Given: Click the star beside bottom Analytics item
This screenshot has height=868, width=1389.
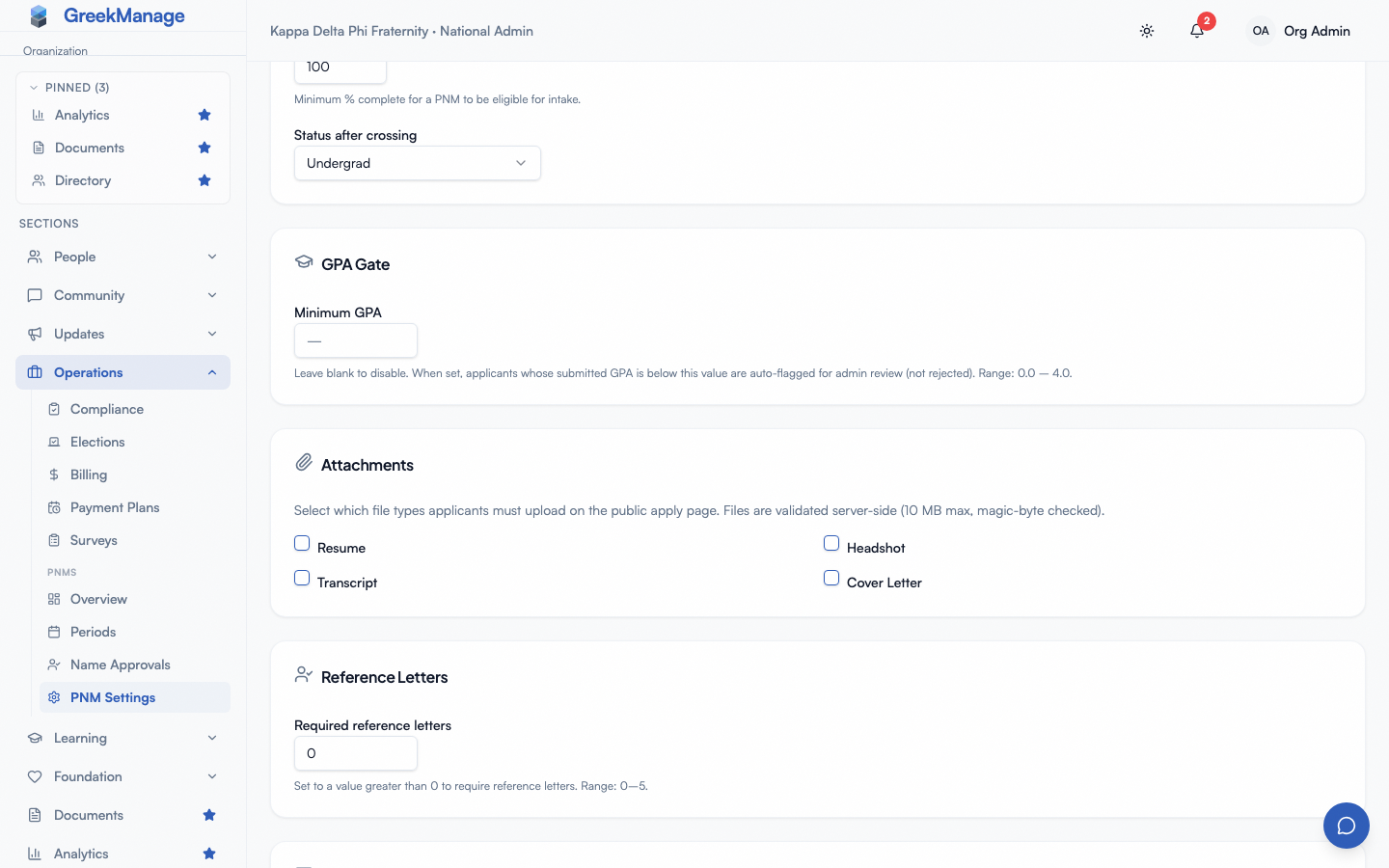Looking at the screenshot, I should pos(209,854).
